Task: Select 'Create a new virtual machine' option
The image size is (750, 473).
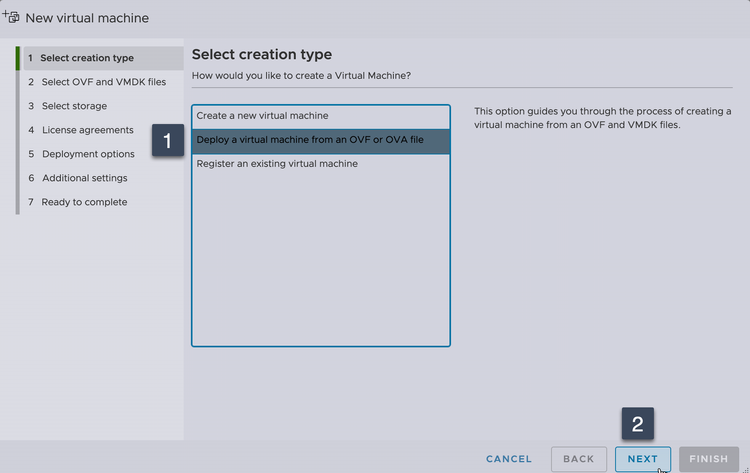Action: click(262, 116)
